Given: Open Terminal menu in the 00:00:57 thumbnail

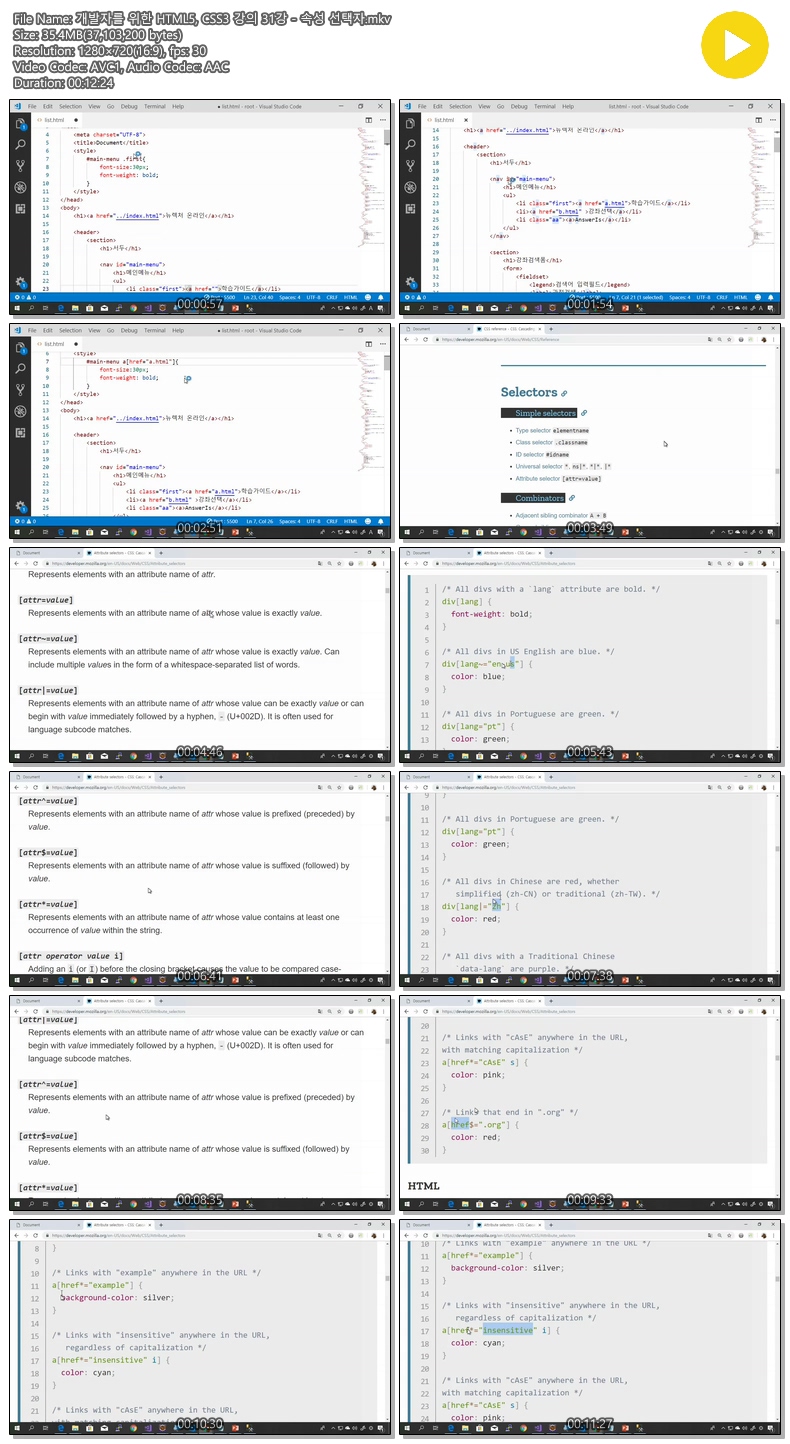Looking at the screenshot, I should [x=155, y=106].
